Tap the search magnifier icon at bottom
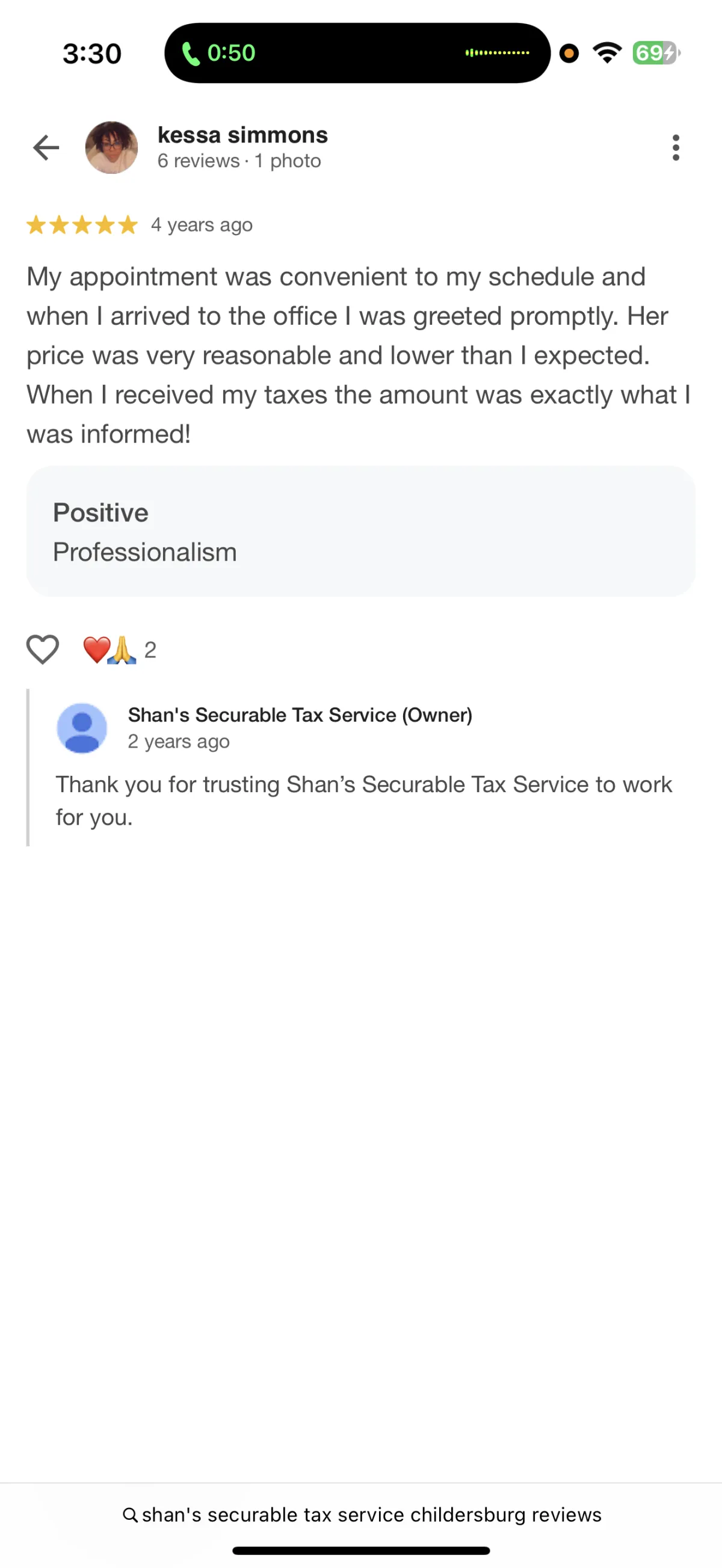This screenshot has width=722, height=1568. coord(130,1514)
